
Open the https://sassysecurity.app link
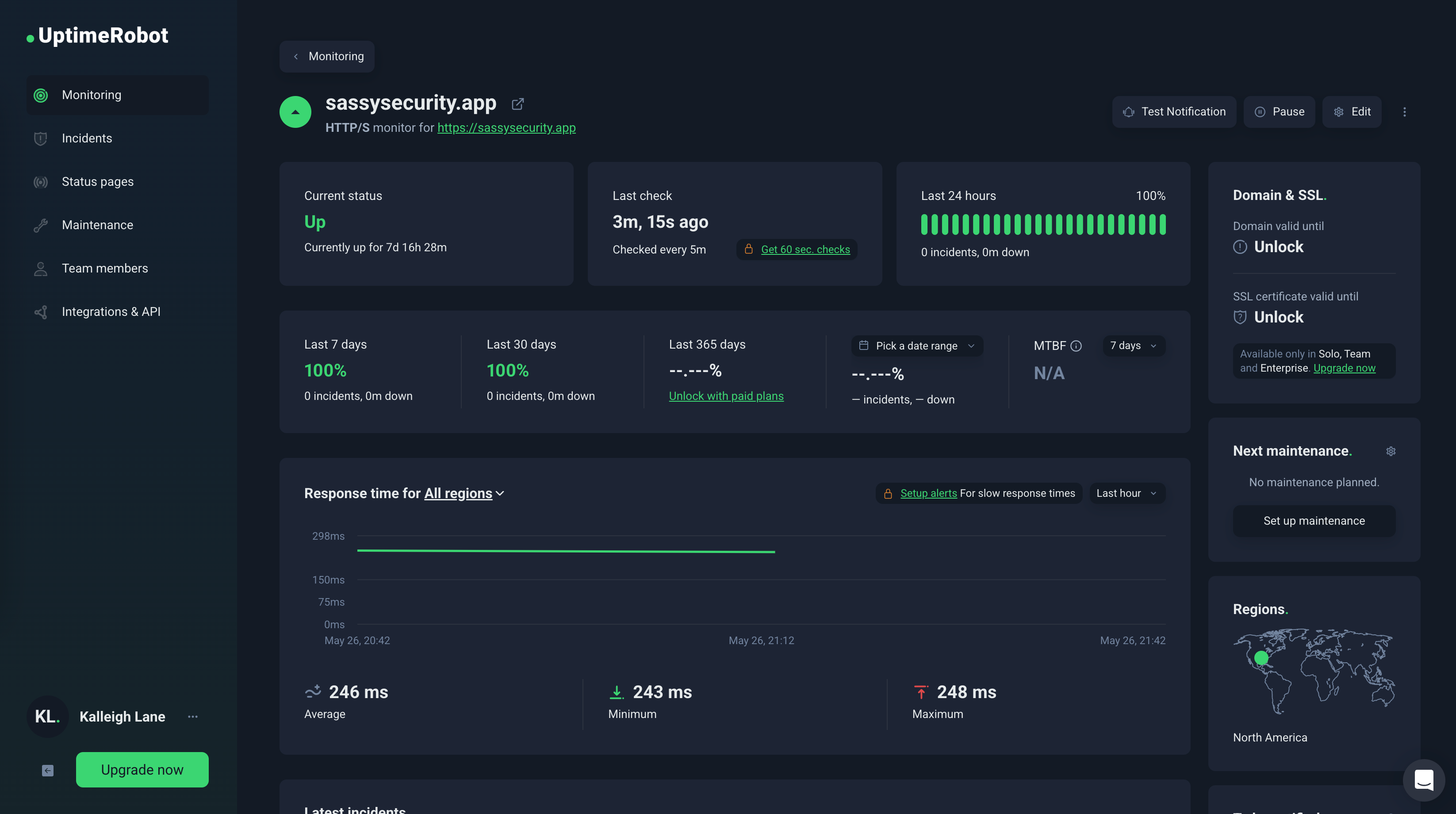[x=506, y=128]
